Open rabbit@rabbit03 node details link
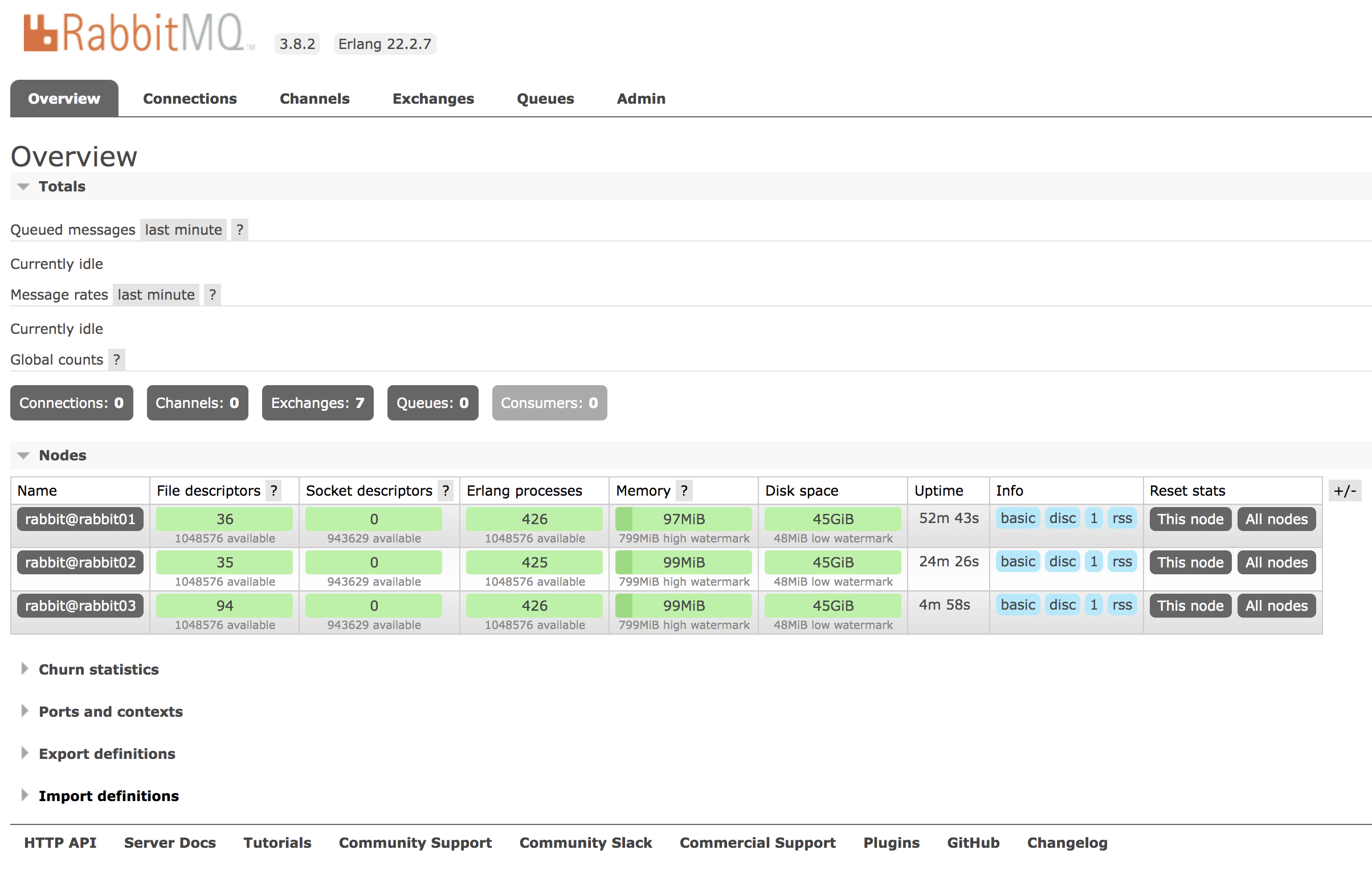Image resolution: width=1372 pixels, height=874 pixels. [80, 606]
